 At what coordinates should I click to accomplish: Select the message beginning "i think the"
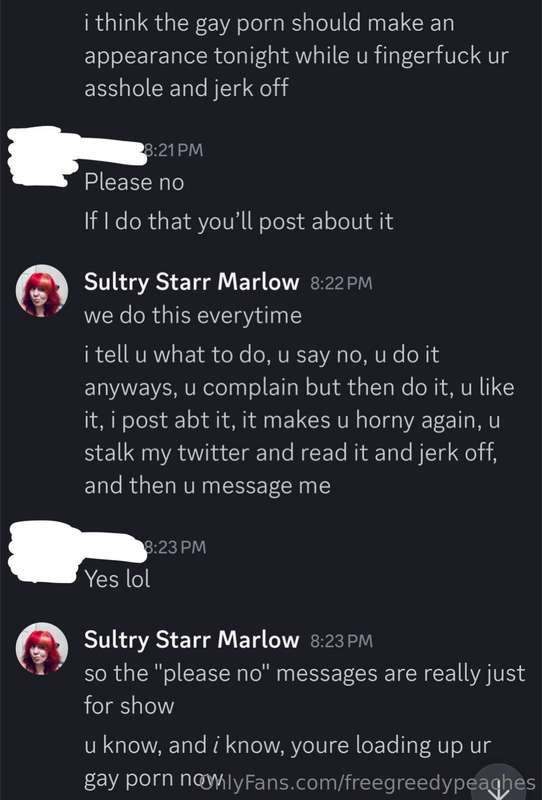coord(297,56)
